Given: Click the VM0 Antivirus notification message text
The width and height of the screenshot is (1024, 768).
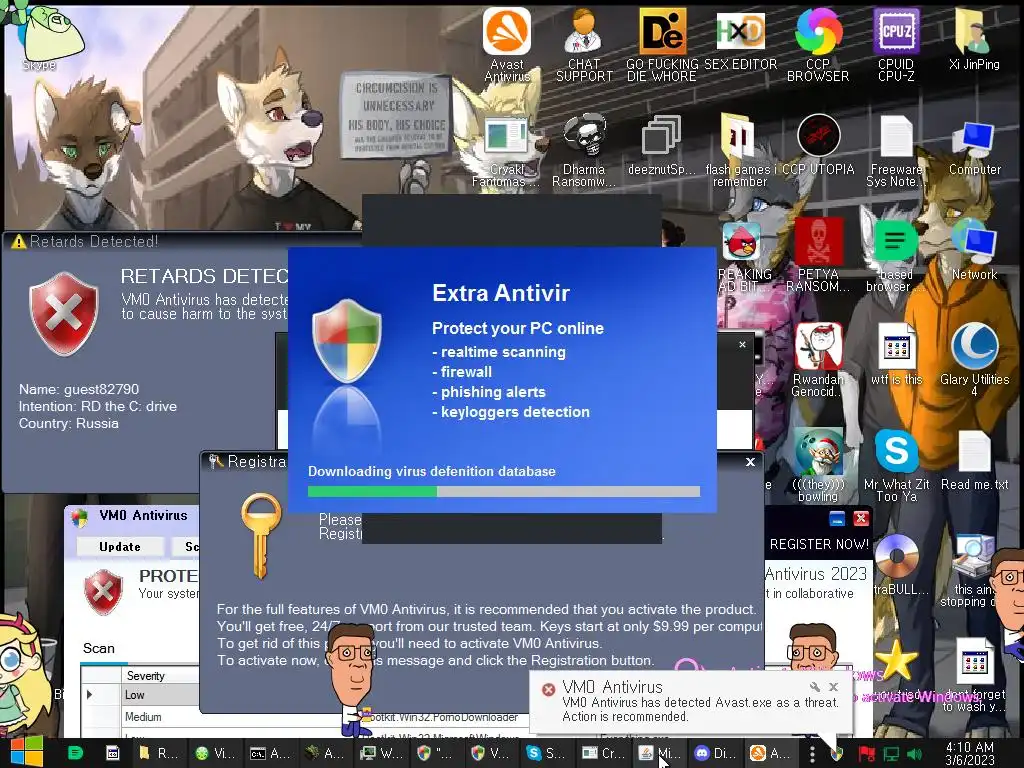Looking at the screenshot, I should (700, 709).
